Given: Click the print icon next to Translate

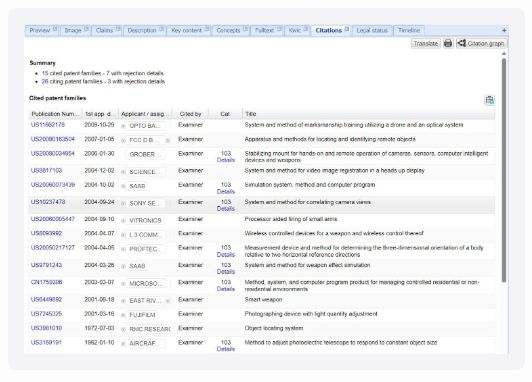Looking at the screenshot, I should [448, 43].
